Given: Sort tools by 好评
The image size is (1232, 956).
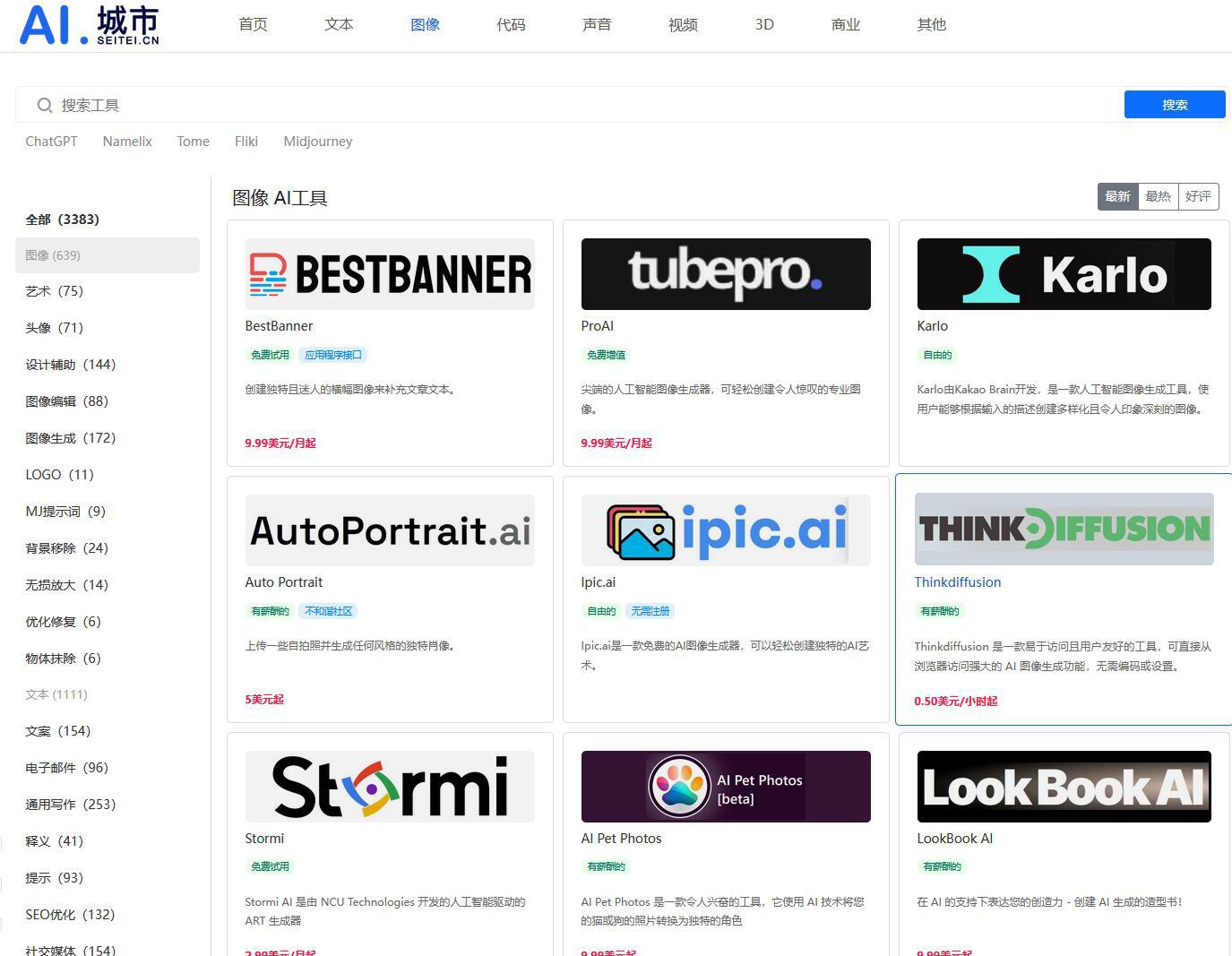Looking at the screenshot, I should [x=1198, y=196].
